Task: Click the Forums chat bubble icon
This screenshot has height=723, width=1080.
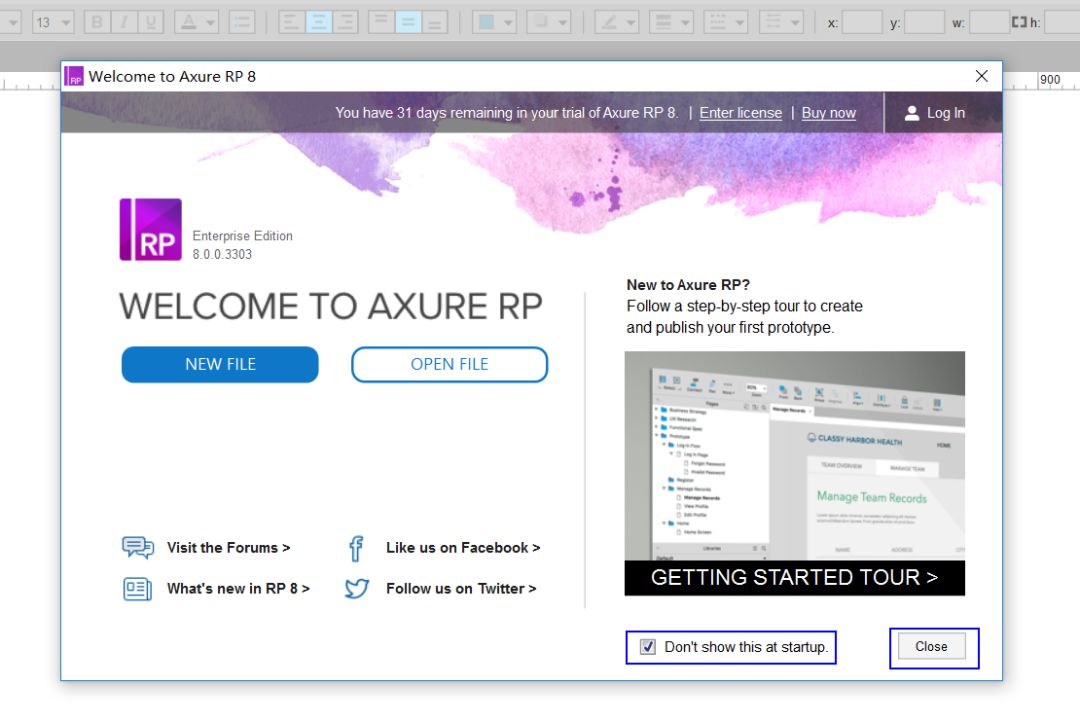Action: (x=137, y=548)
